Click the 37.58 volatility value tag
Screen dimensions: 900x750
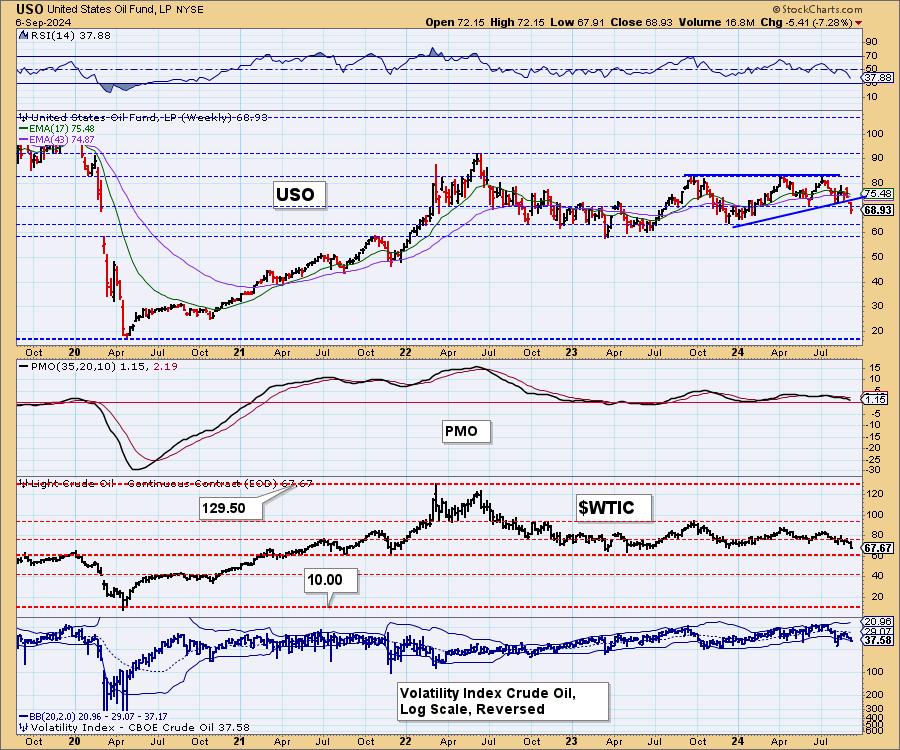878,640
